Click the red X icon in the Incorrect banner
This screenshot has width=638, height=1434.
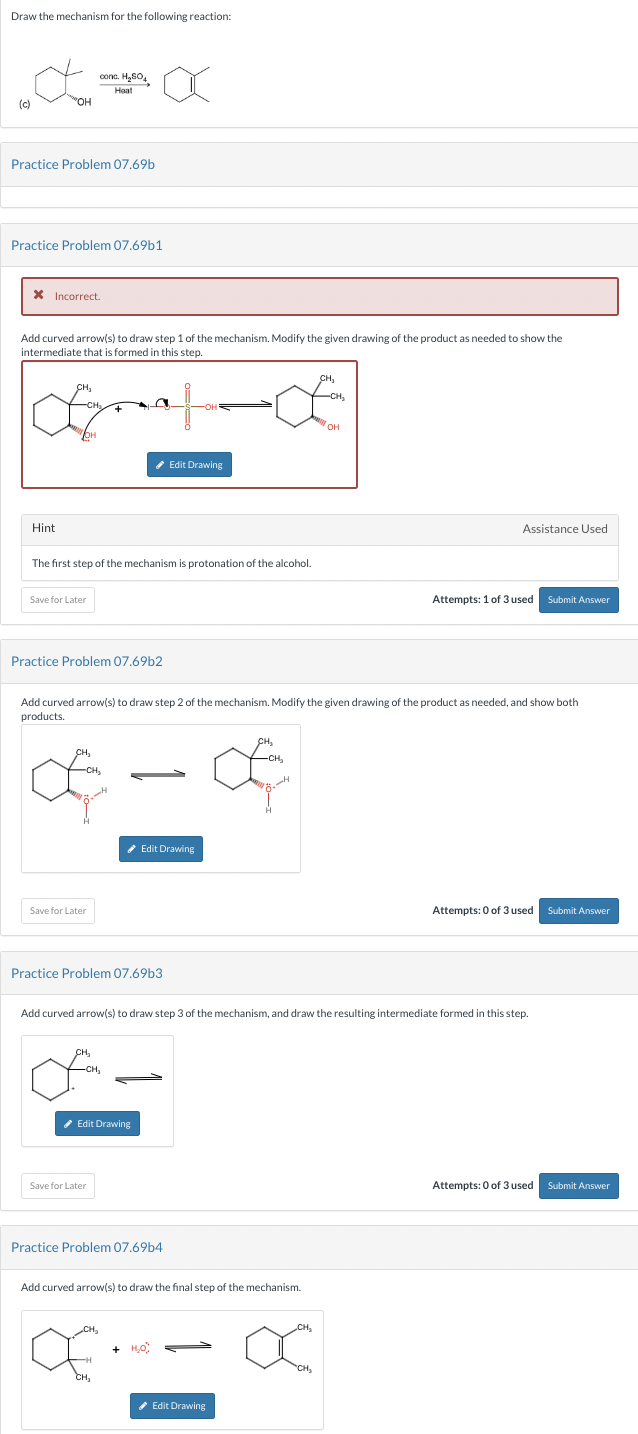37,297
